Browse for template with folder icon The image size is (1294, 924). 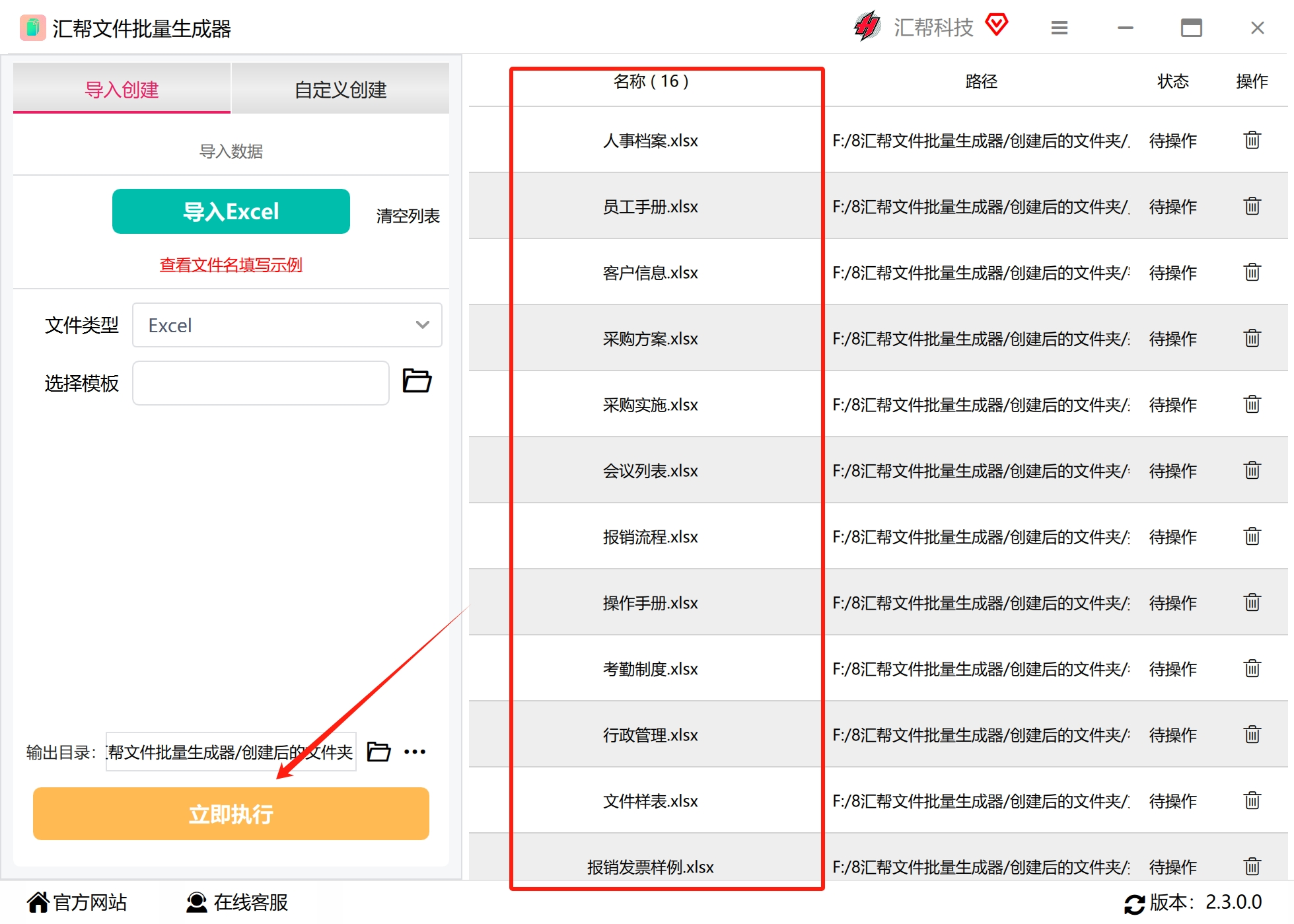point(417,381)
